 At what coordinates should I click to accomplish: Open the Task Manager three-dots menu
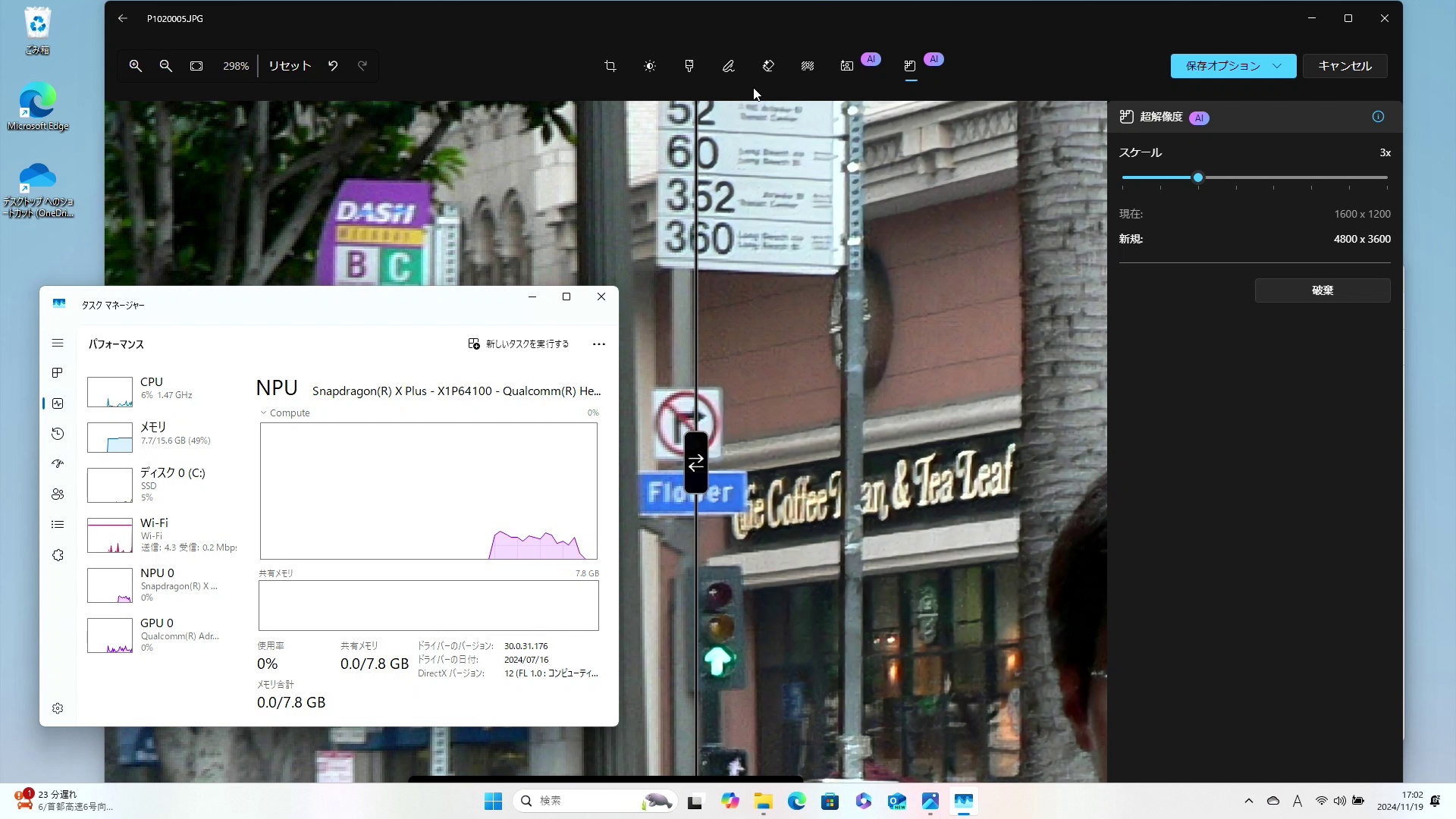(598, 344)
